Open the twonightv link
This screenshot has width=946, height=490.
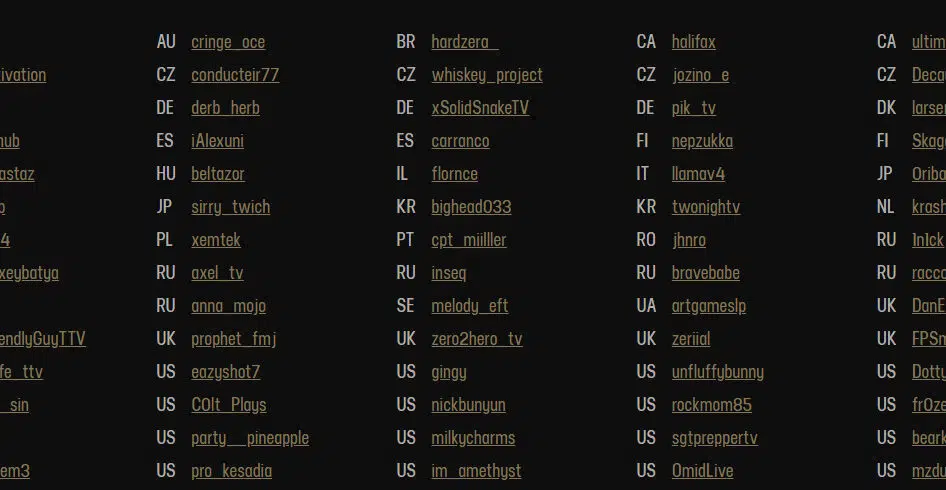706,207
